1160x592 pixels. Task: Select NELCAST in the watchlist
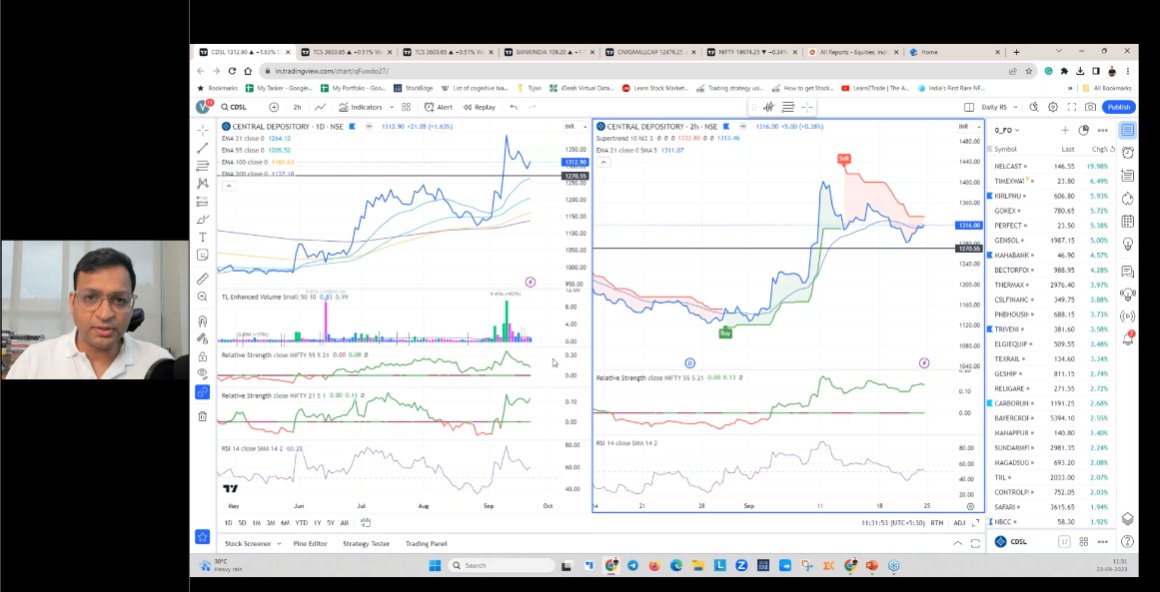pyautogui.click(x=1051, y=166)
